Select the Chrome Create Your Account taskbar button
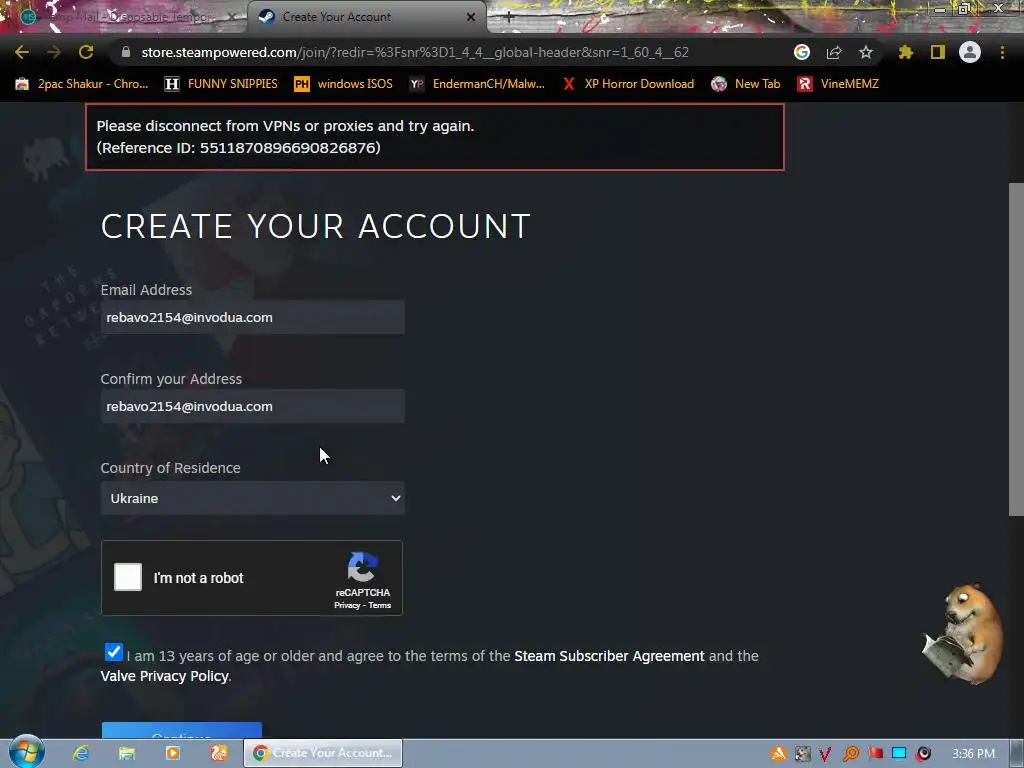The image size is (1024, 768). [323, 753]
